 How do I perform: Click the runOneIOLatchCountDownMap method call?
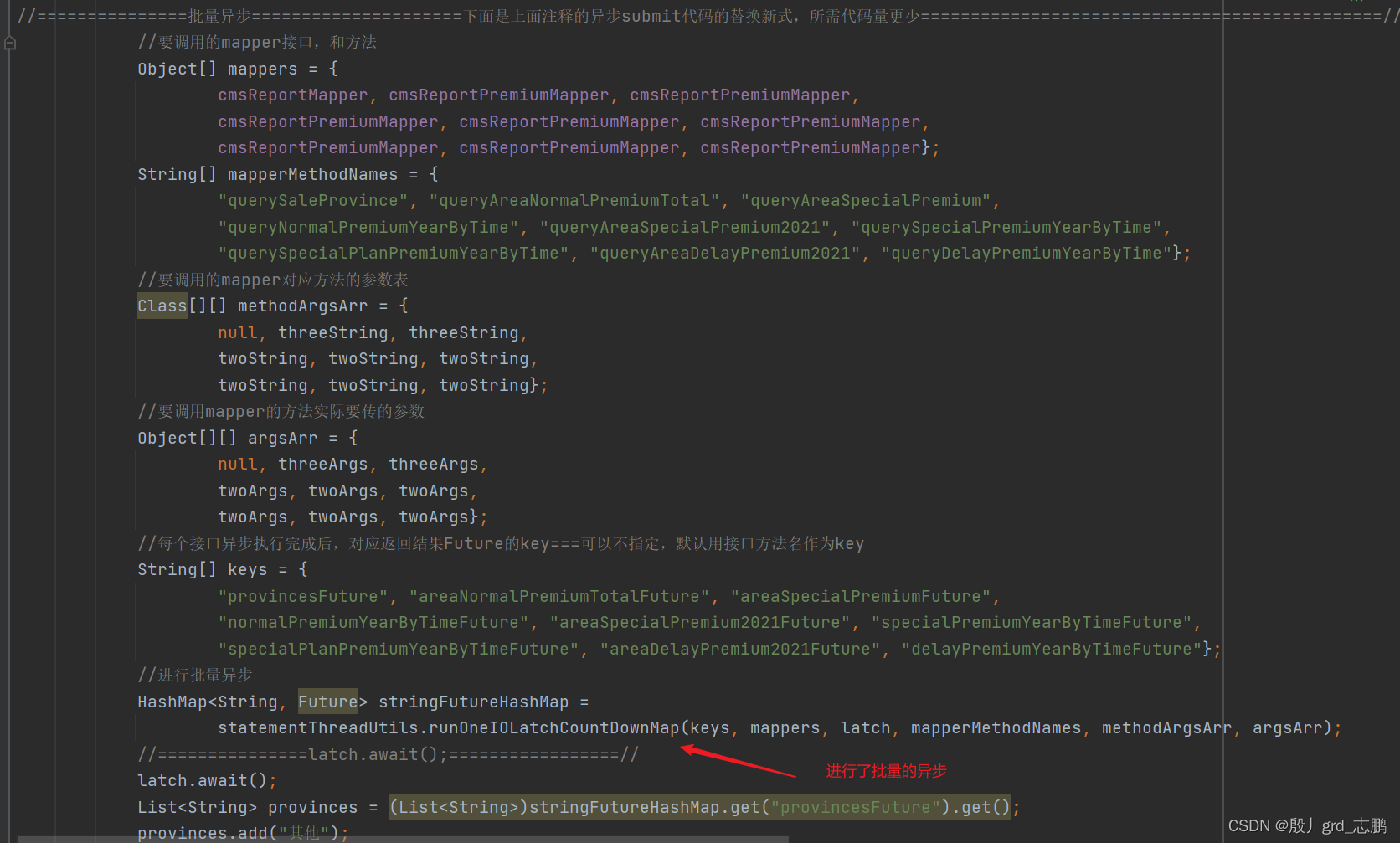tap(554, 727)
